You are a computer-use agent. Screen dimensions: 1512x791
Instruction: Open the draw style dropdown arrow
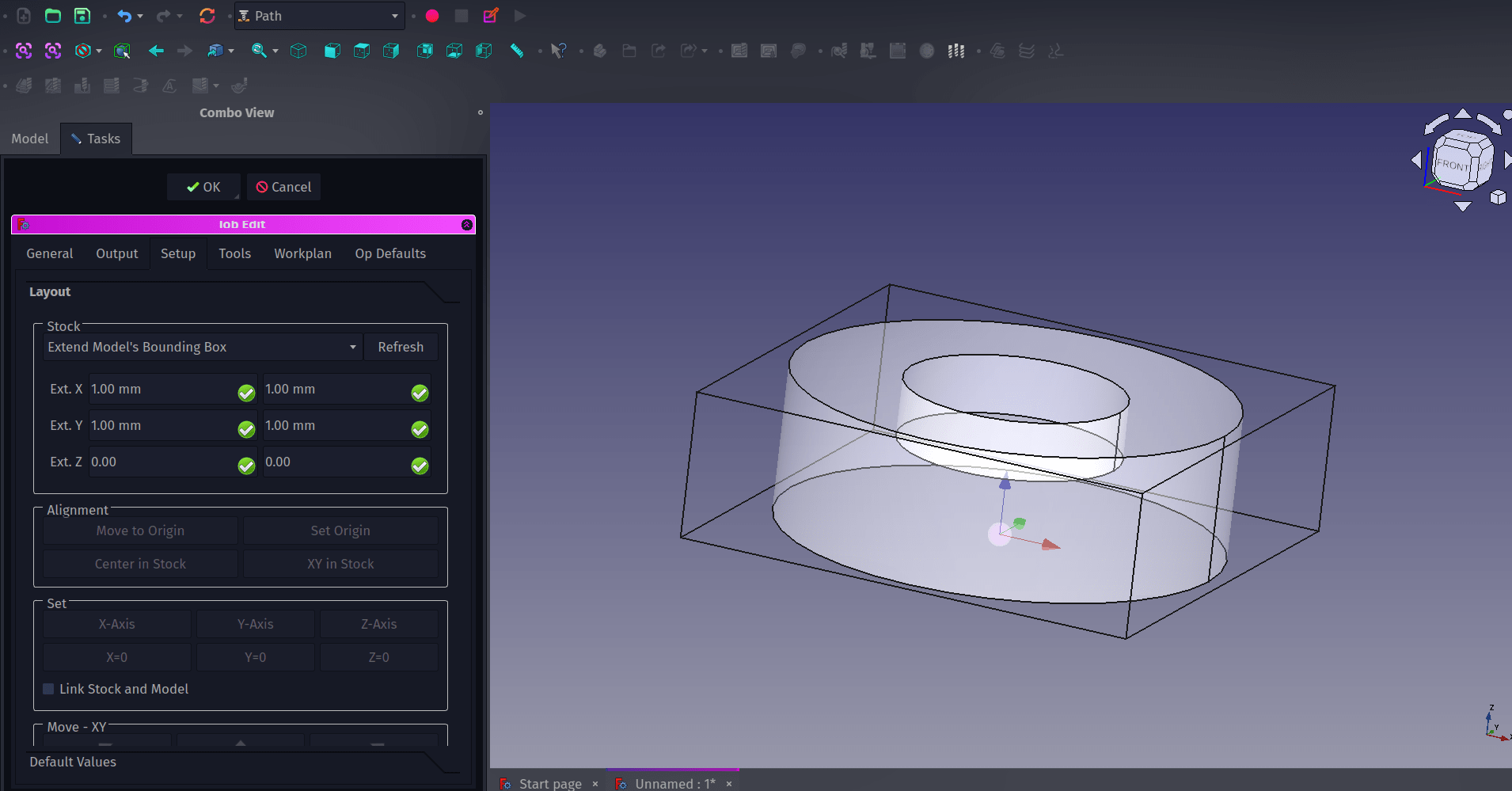pyautogui.click(x=99, y=51)
